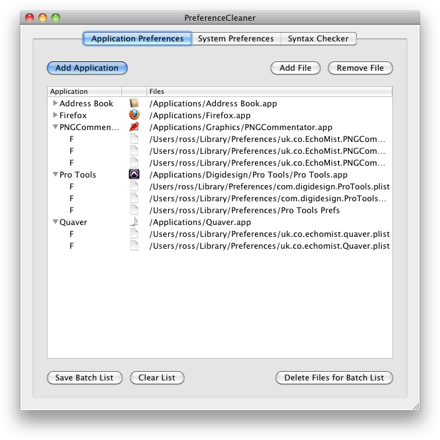Collapse the Pro Tools tree row
Viewport: 440px width, 440px height.
point(55,174)
